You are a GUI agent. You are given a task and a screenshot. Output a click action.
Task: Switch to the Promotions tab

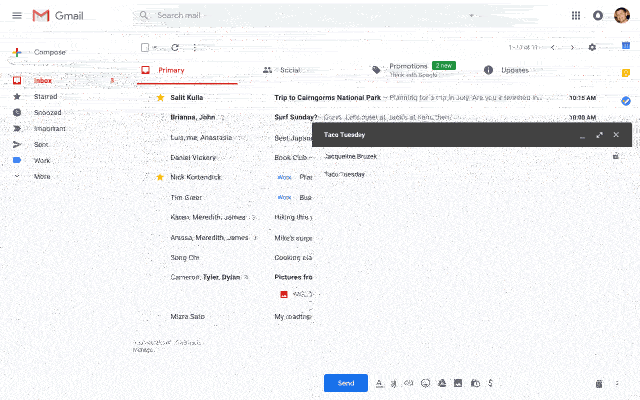[414, 70]
